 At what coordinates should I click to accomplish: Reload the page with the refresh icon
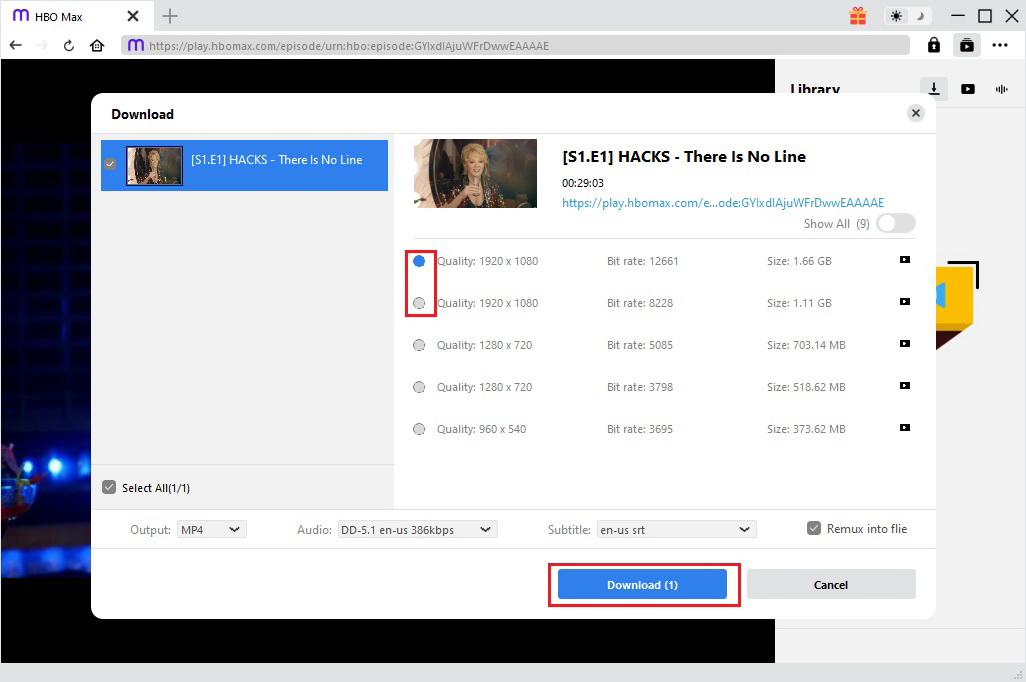tap(69, 46)
